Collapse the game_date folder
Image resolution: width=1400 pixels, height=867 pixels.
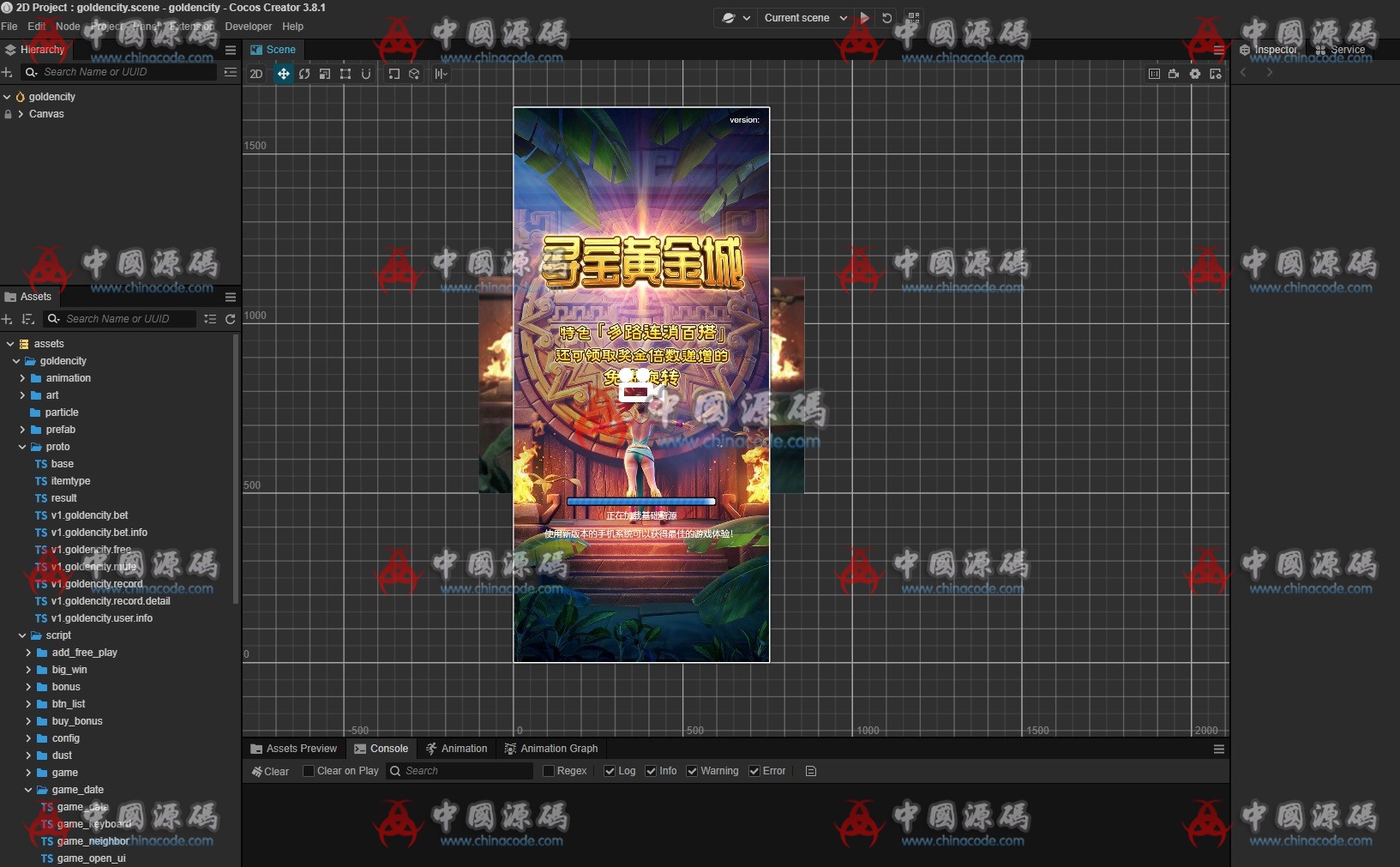(28, 790)
